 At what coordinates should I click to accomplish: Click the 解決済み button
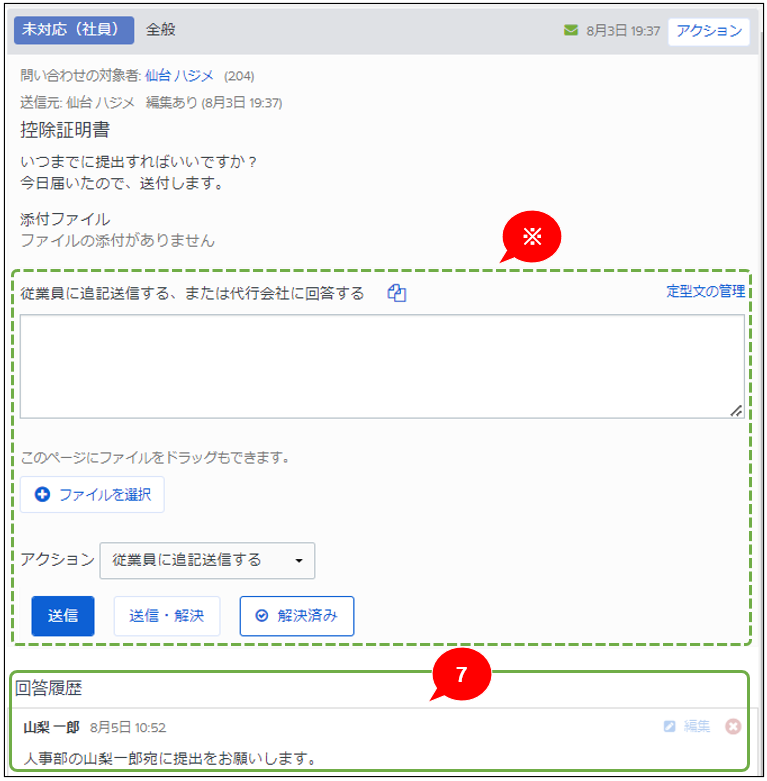pyautogui.click(x=297, y=616)
